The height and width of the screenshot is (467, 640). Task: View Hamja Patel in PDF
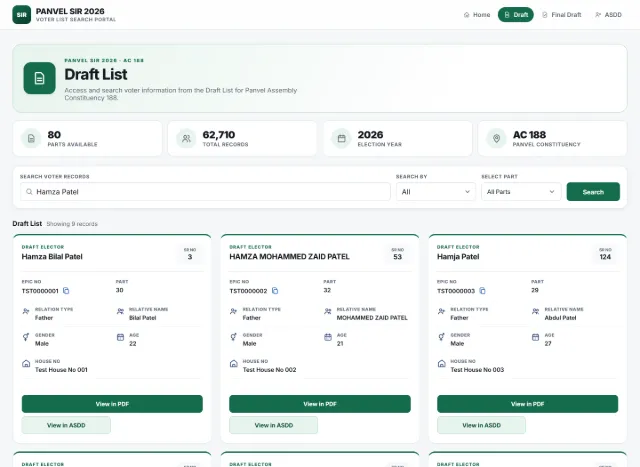527,404
